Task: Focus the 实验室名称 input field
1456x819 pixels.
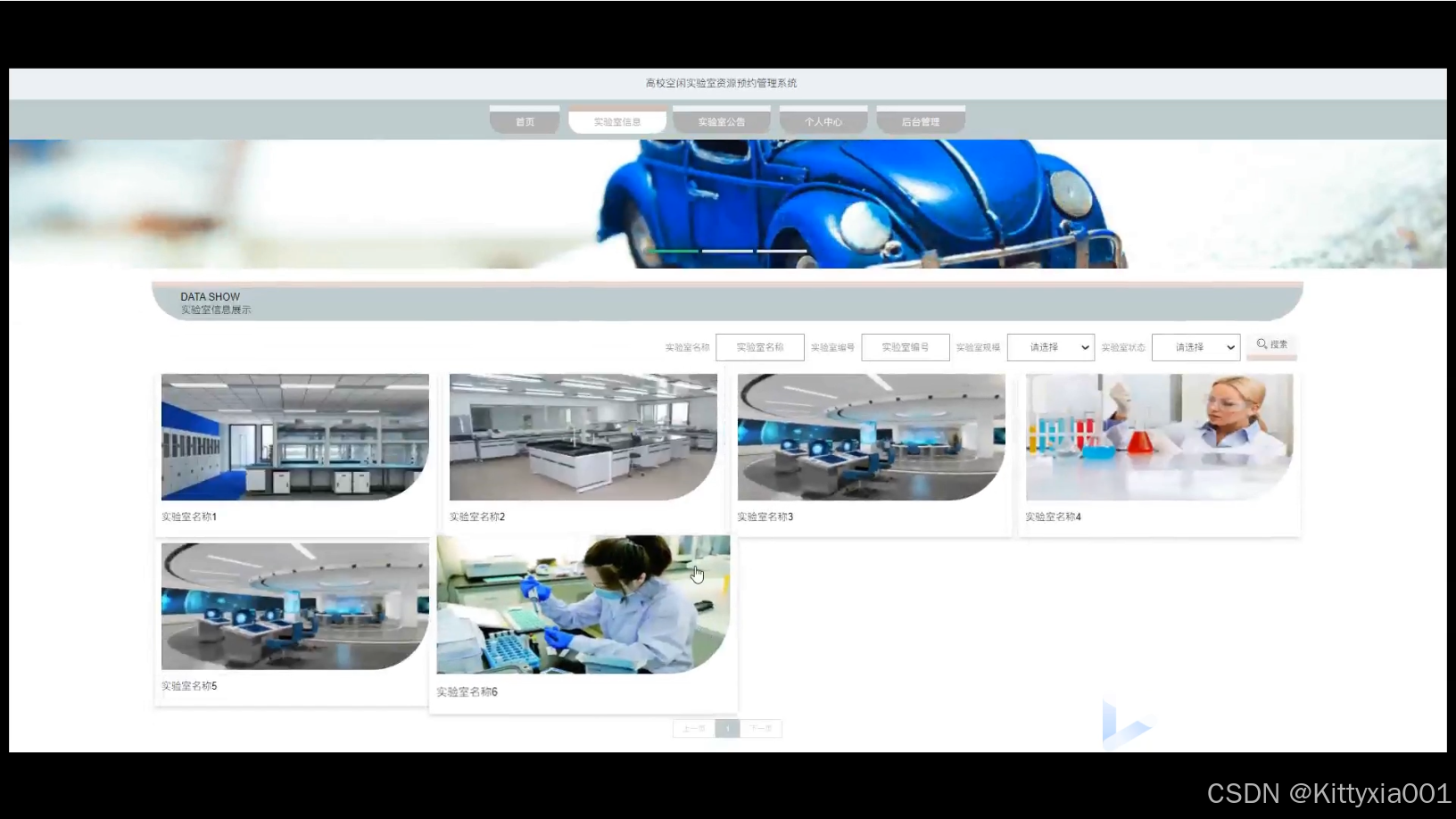Action: [x=759, y=347]
